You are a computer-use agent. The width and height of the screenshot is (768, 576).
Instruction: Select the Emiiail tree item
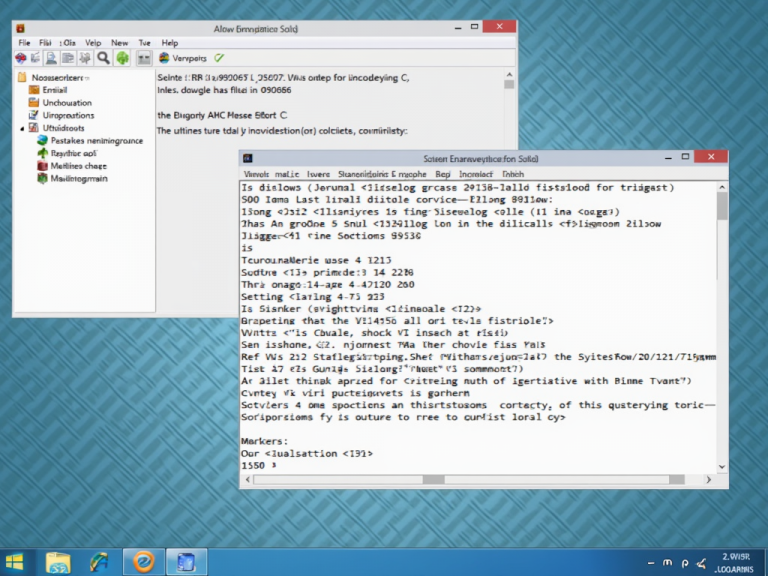point(55,90)
